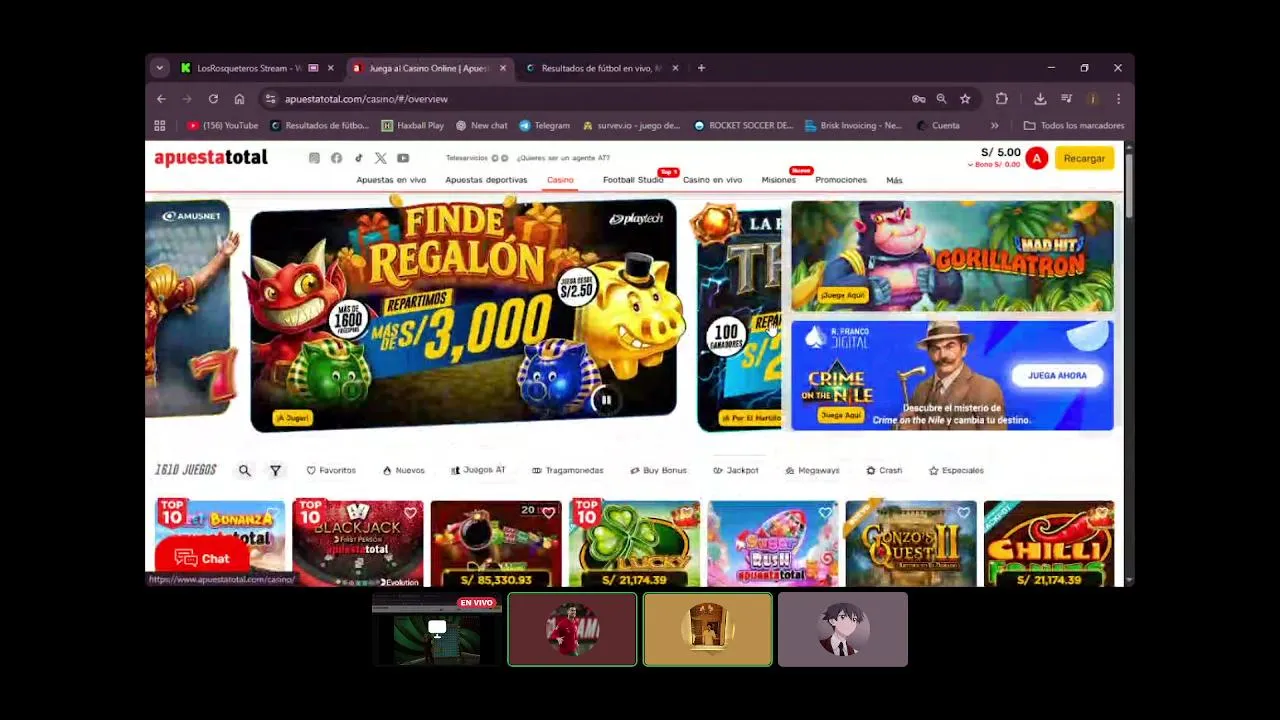This screenshot has width=1280, height=720.
Task: Visit the YouTube social icon in header
Action: coord(403,158)
